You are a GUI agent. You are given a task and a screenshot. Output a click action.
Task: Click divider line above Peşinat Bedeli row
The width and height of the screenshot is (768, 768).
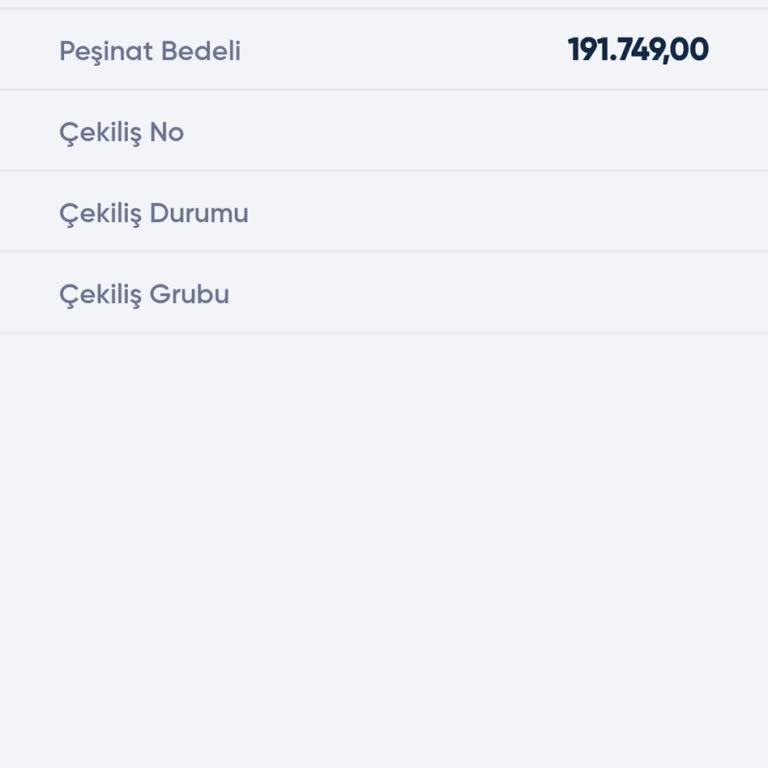click(384, 9)
